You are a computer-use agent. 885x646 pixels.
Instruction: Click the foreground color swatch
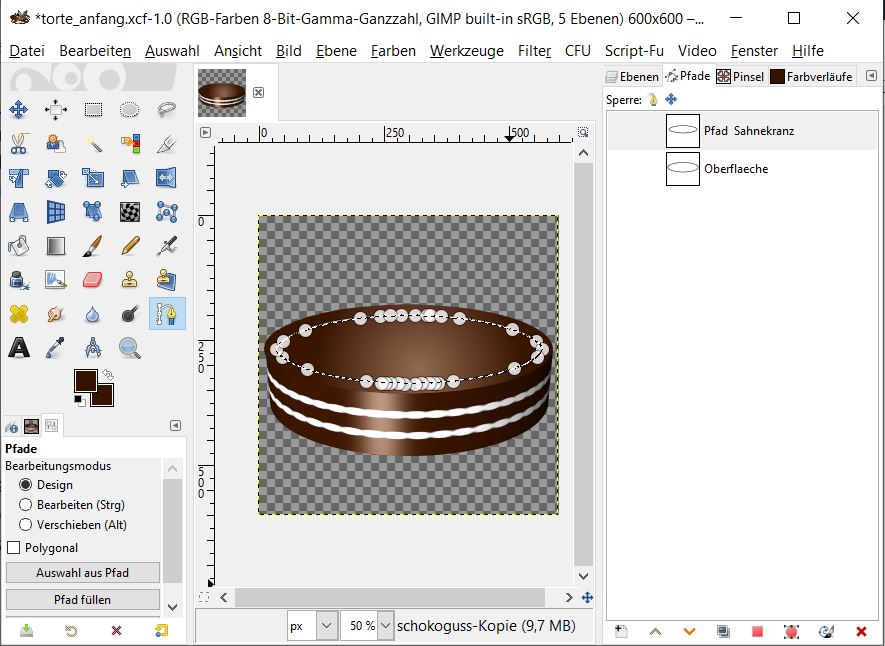[85, 380]
